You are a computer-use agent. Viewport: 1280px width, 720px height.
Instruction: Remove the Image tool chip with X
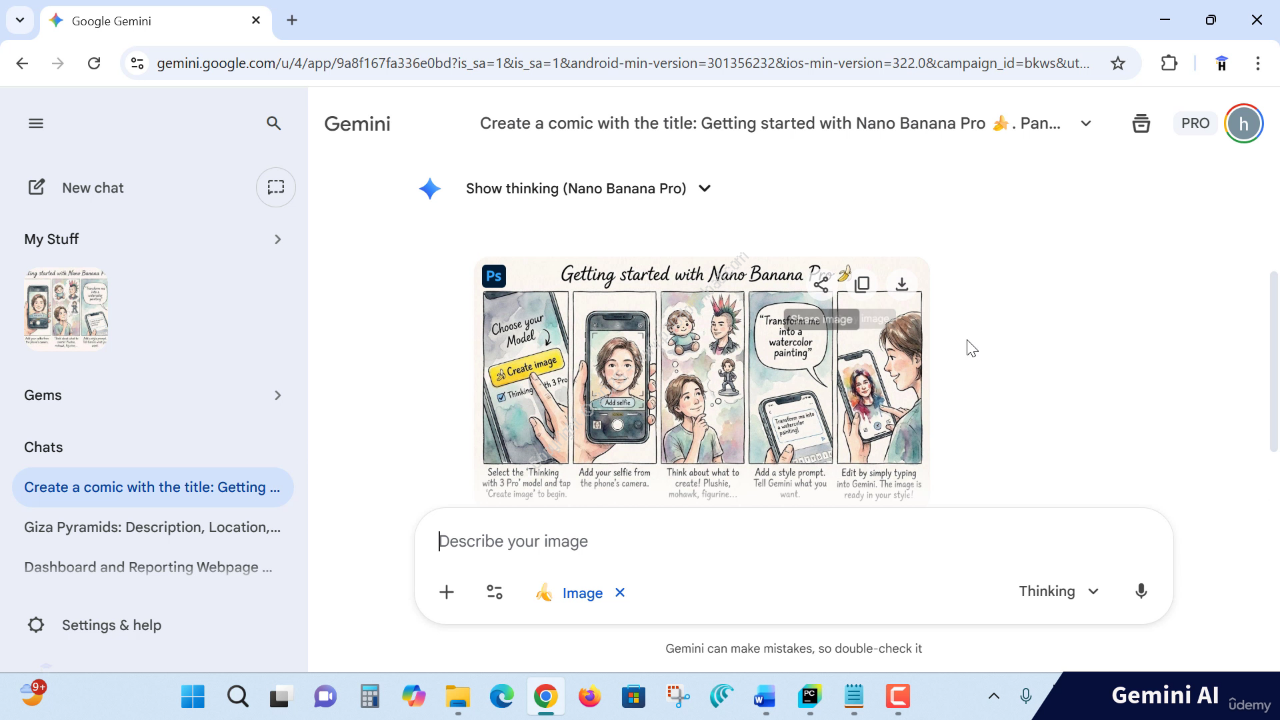coord(620,592)
